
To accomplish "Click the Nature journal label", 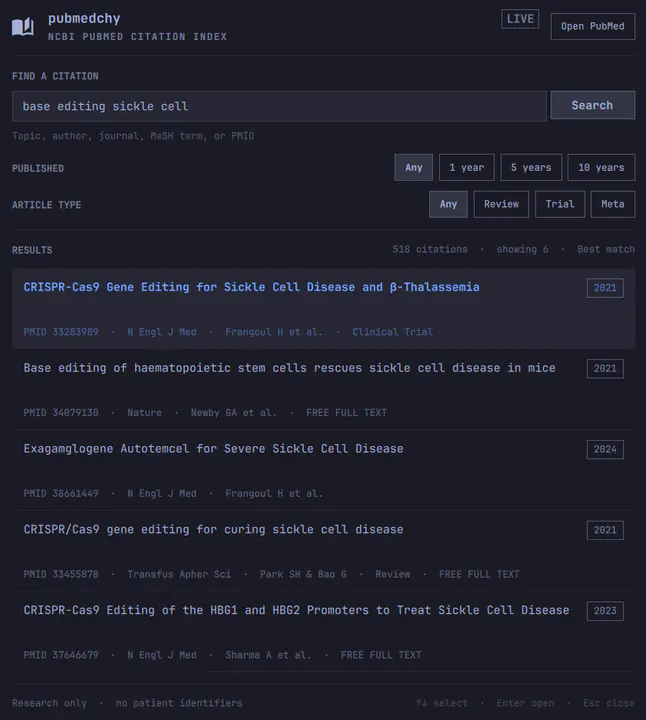I will [144, 413].
